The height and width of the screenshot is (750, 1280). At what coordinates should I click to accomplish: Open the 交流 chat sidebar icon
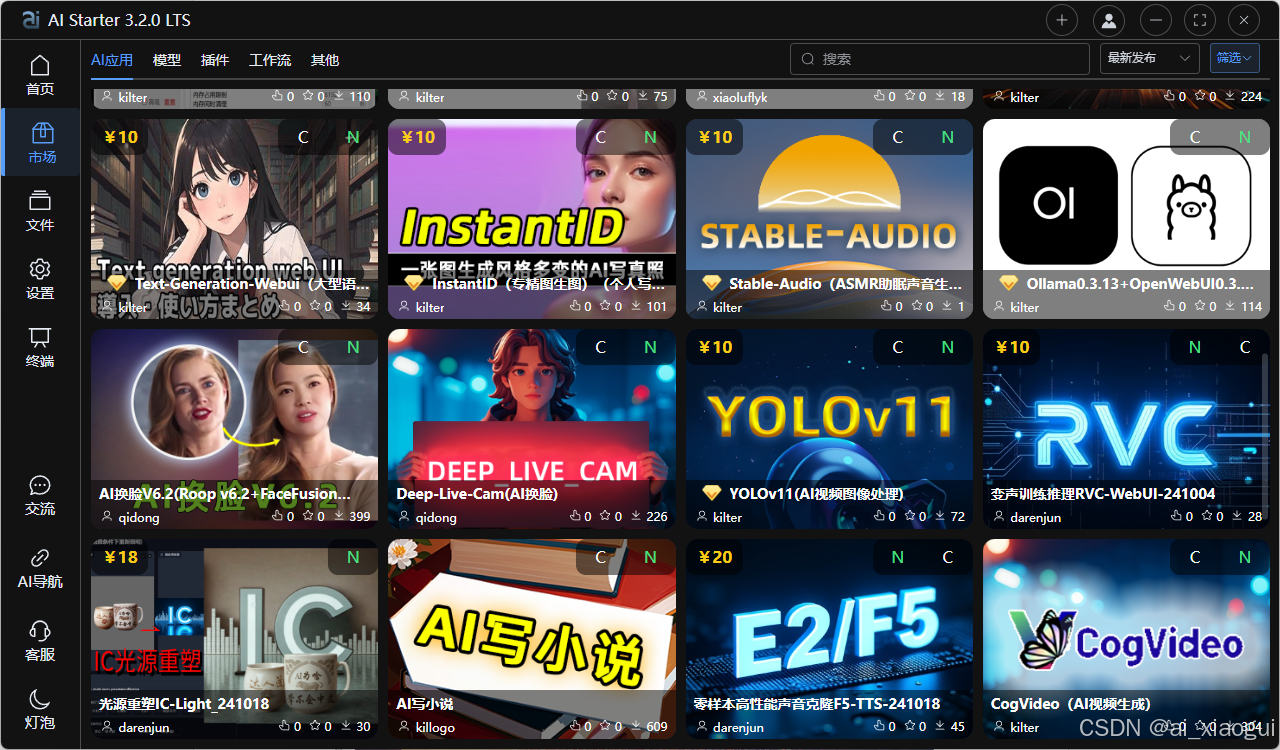tap(40, 485)
